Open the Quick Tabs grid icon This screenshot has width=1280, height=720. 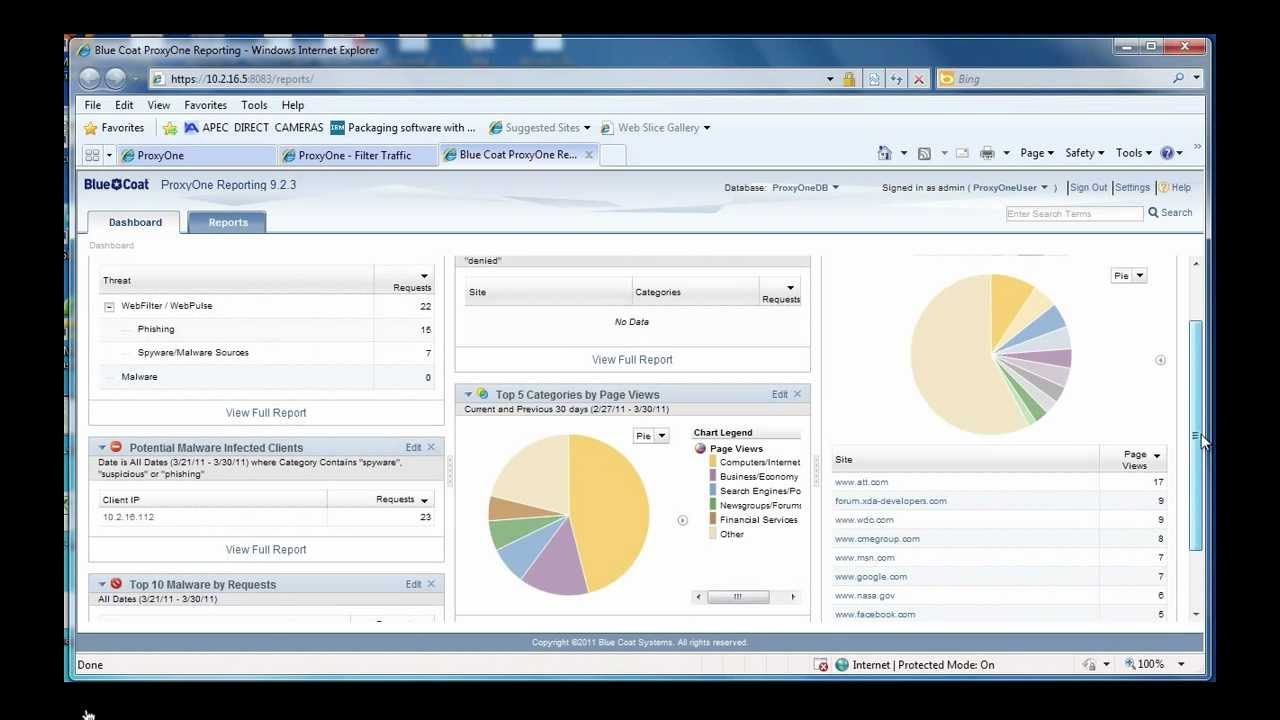click(92, 155)
